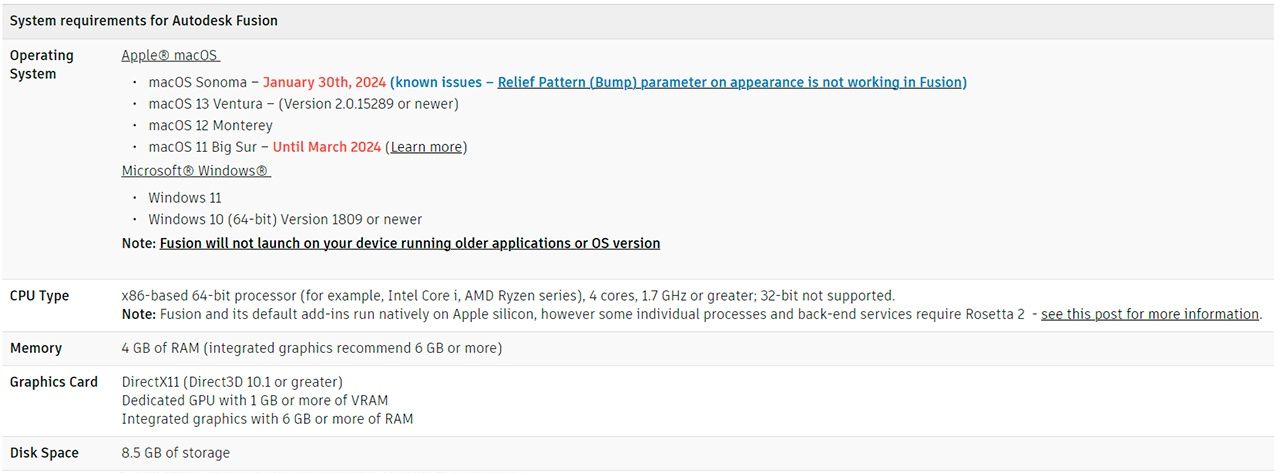Open the Relief Pattern (Bump) known issue link
The width and height of the screenshot is (1280, 473).
(731, 82)
